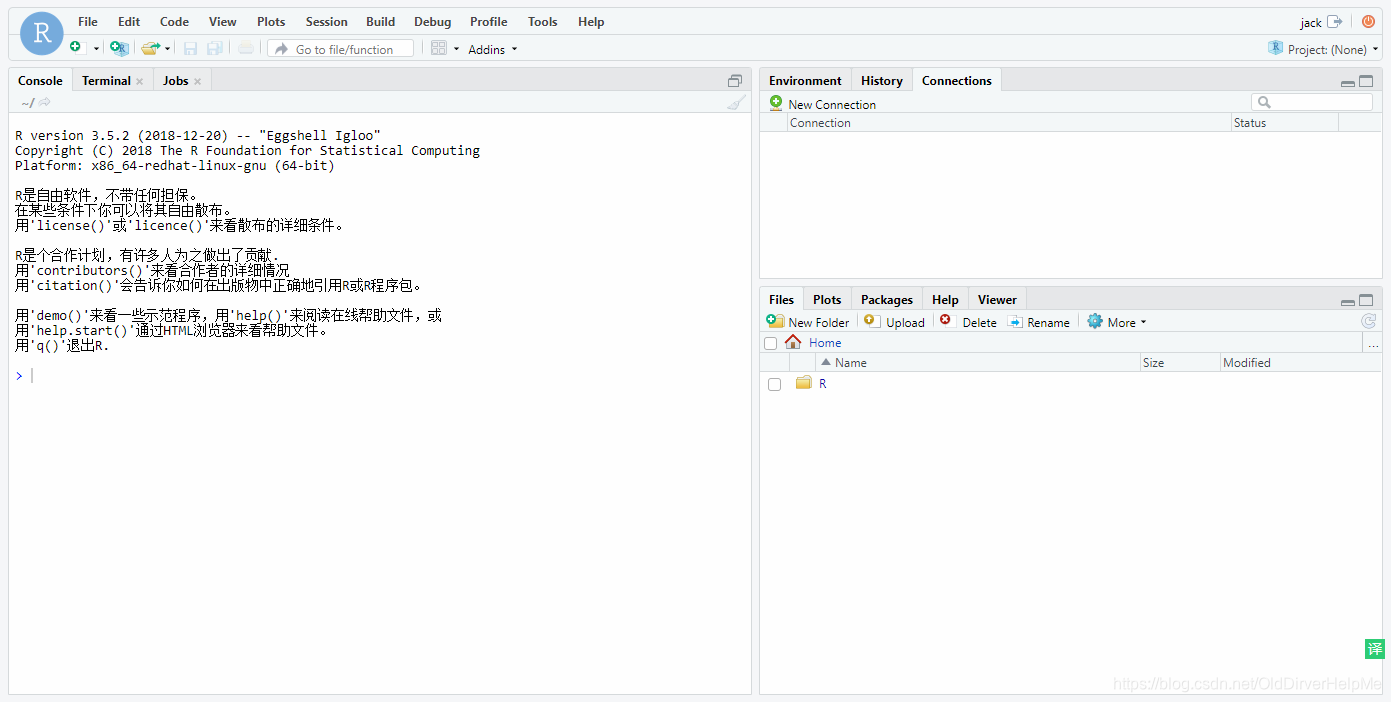
Task: Click the view current directory arrow icon
Action: [x=44, y=102]
